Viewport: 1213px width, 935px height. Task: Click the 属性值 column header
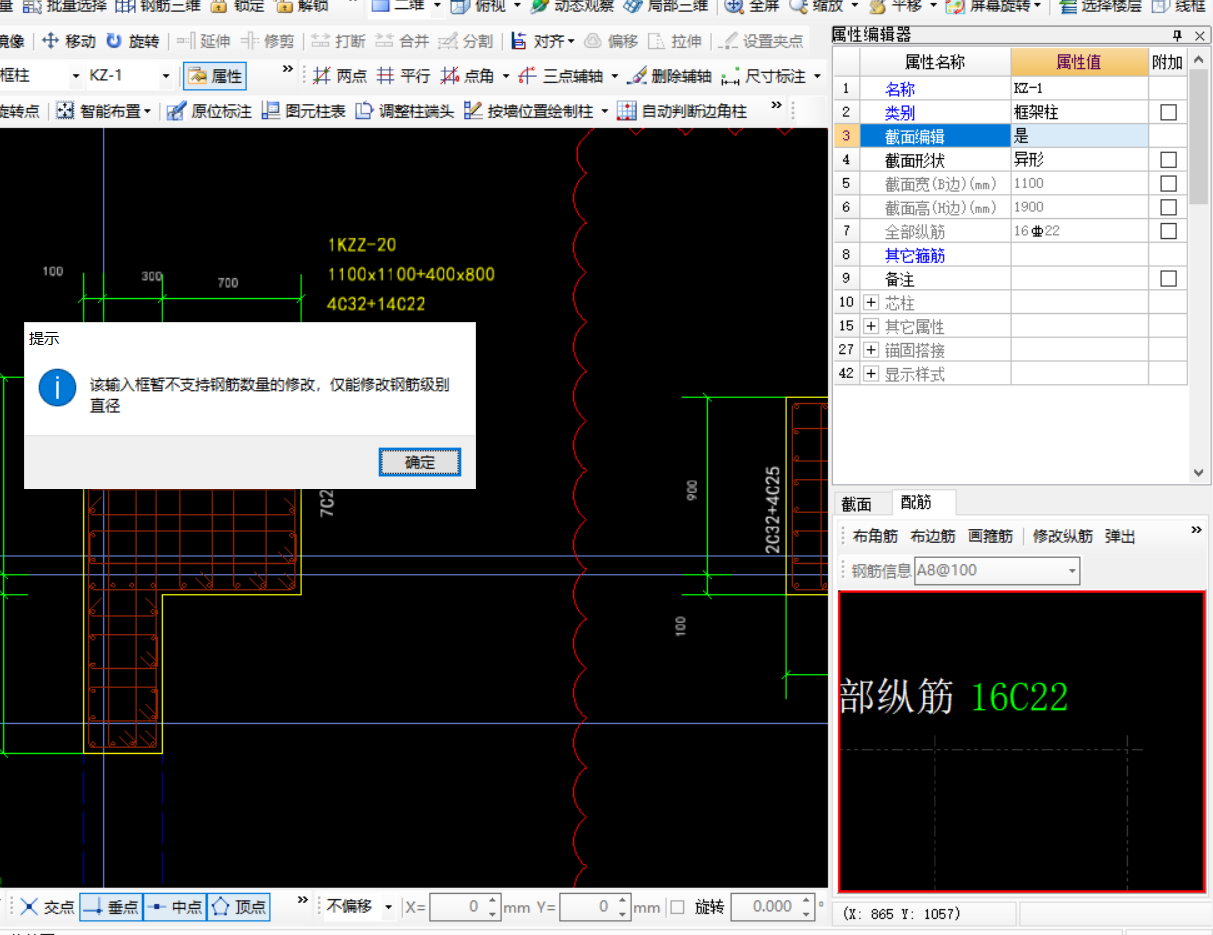click(x=1079, y=62)
